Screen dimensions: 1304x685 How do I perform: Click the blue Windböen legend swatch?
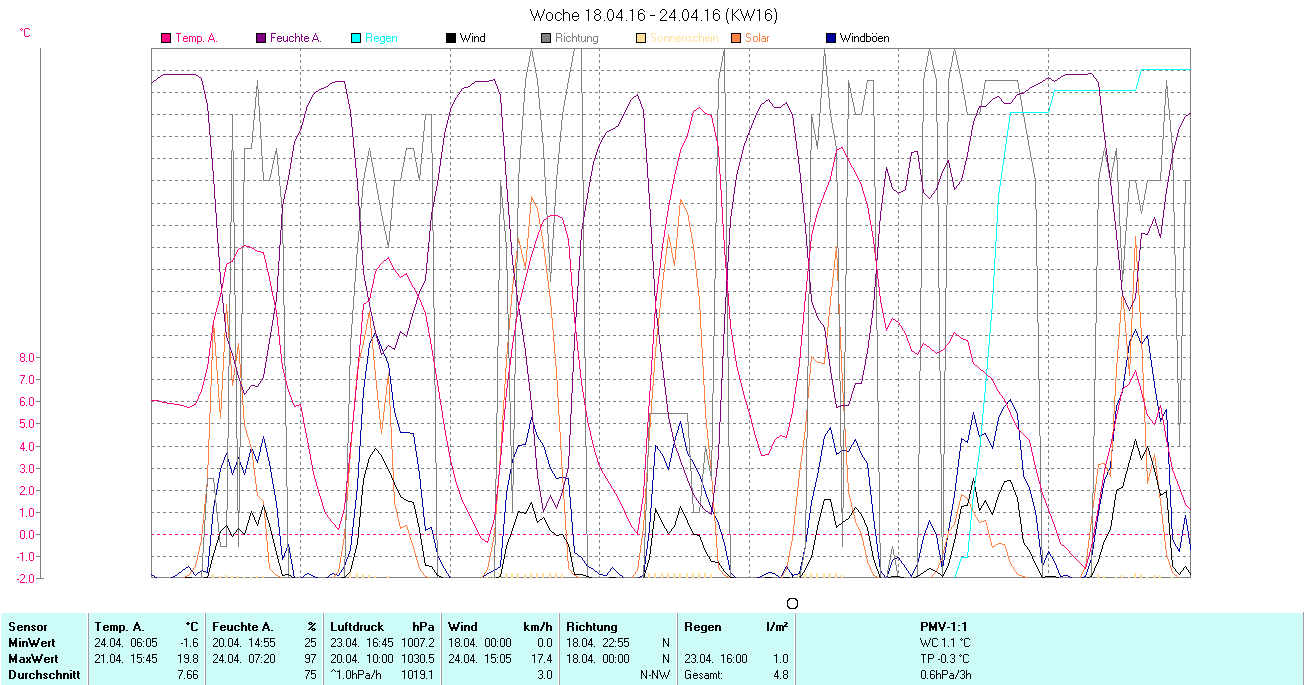click(831, 39)
